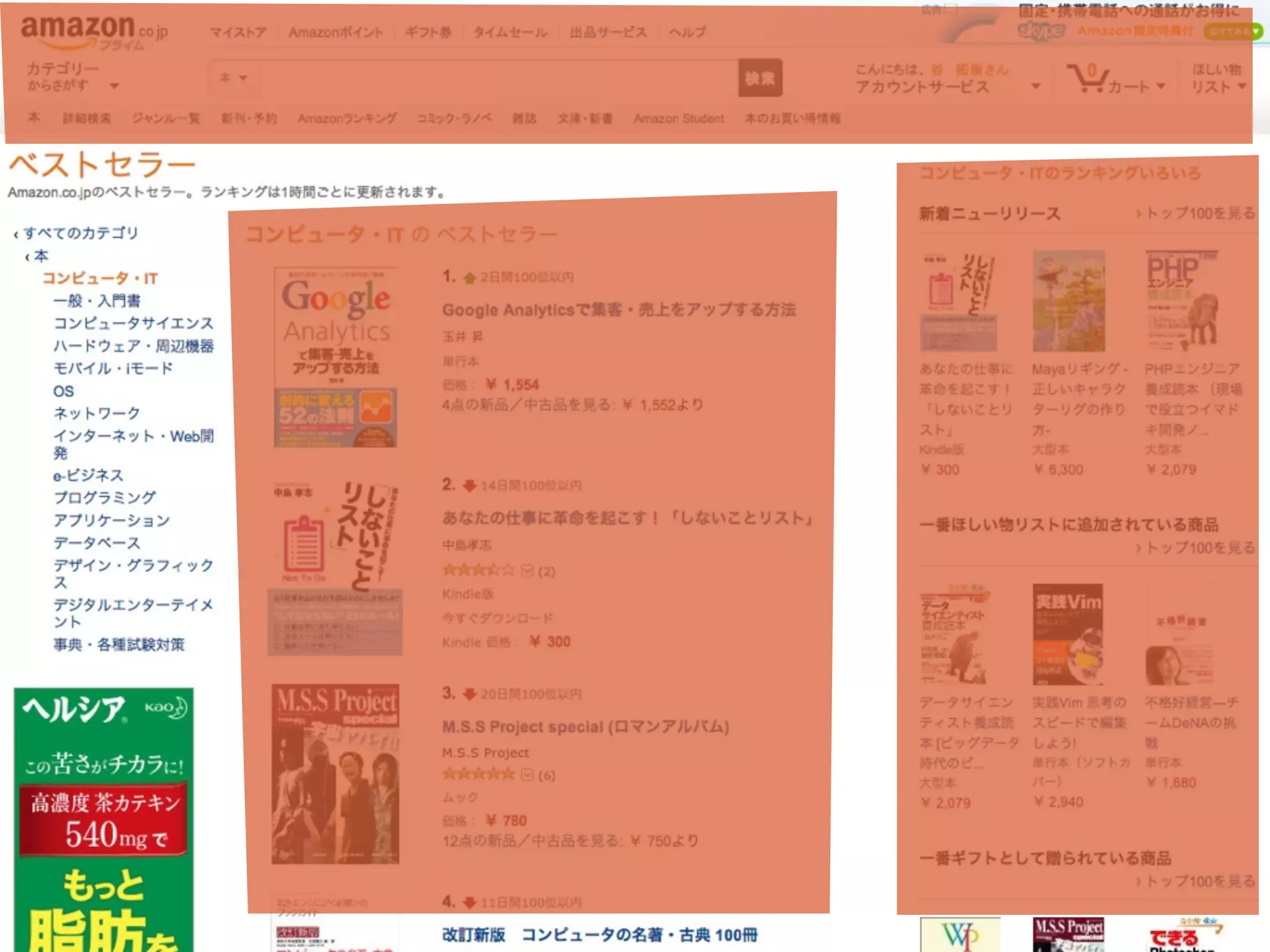This screenshot has width=1270, height=952.
Task: Open Amazonポイント link
Action: (x=335, y=32)
